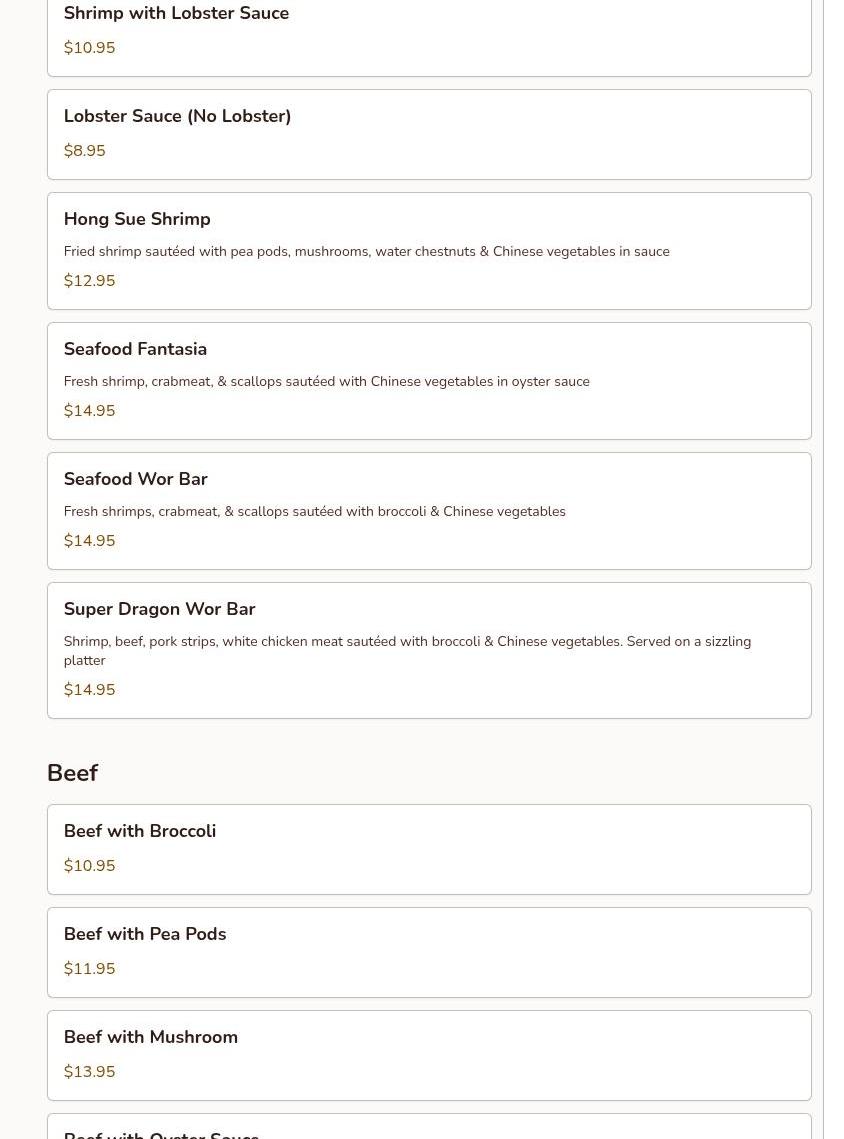Click the Seafood Wor Bar description text
The height and width of the screenshot is (1139, 844).
click(x=314, y=512)
